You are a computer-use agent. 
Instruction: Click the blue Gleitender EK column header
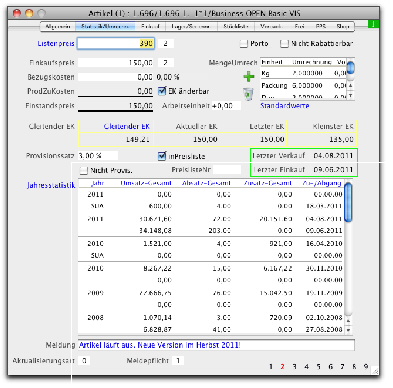tap(127, 127)
